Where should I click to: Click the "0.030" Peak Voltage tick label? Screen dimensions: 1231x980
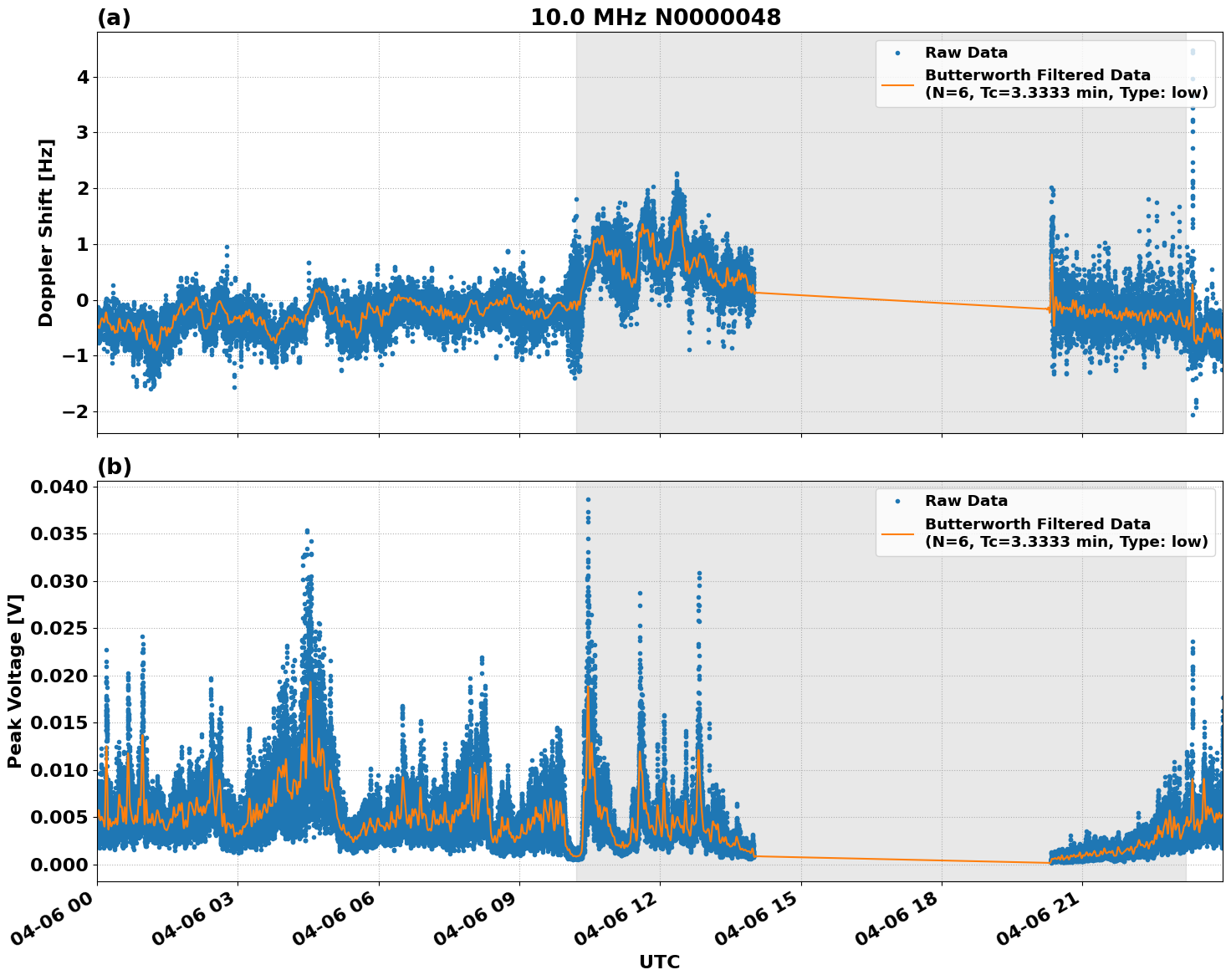(59, 581)
